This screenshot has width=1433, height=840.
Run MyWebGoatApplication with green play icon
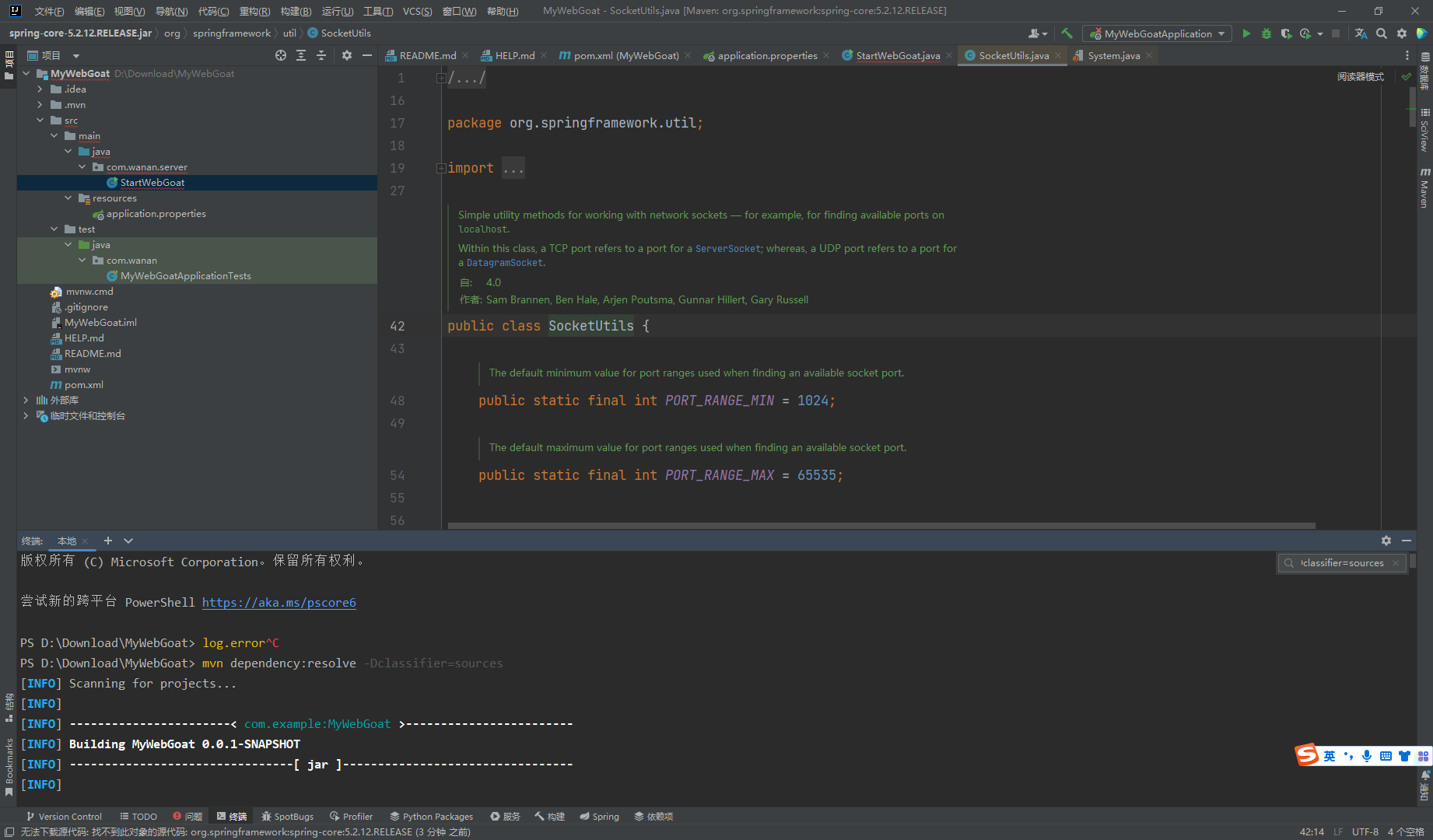1246,33
